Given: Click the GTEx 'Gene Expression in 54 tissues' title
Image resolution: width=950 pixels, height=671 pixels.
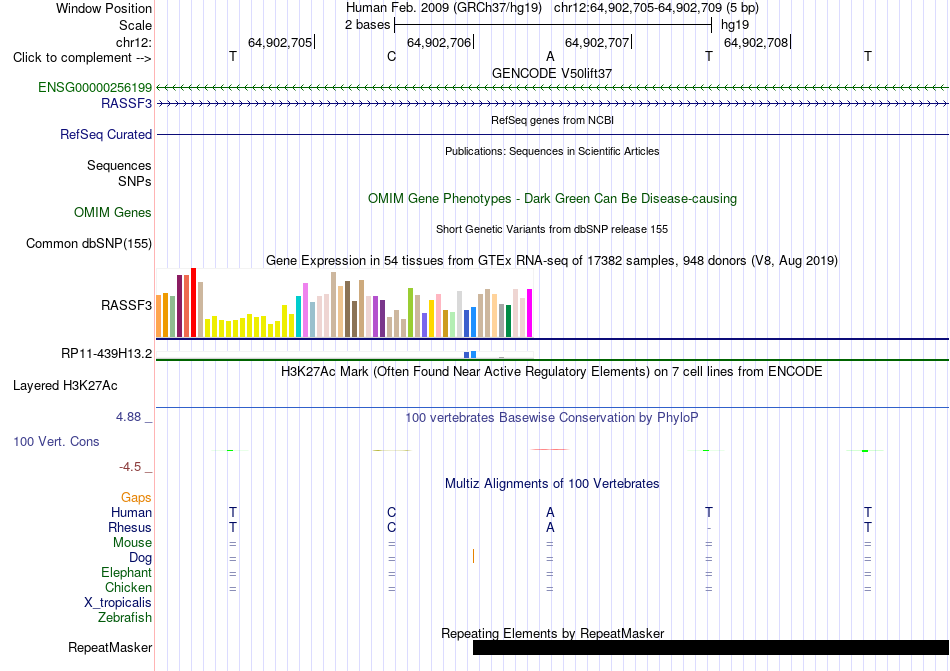Looking at the screenshot, I should [x=551, y=260].
